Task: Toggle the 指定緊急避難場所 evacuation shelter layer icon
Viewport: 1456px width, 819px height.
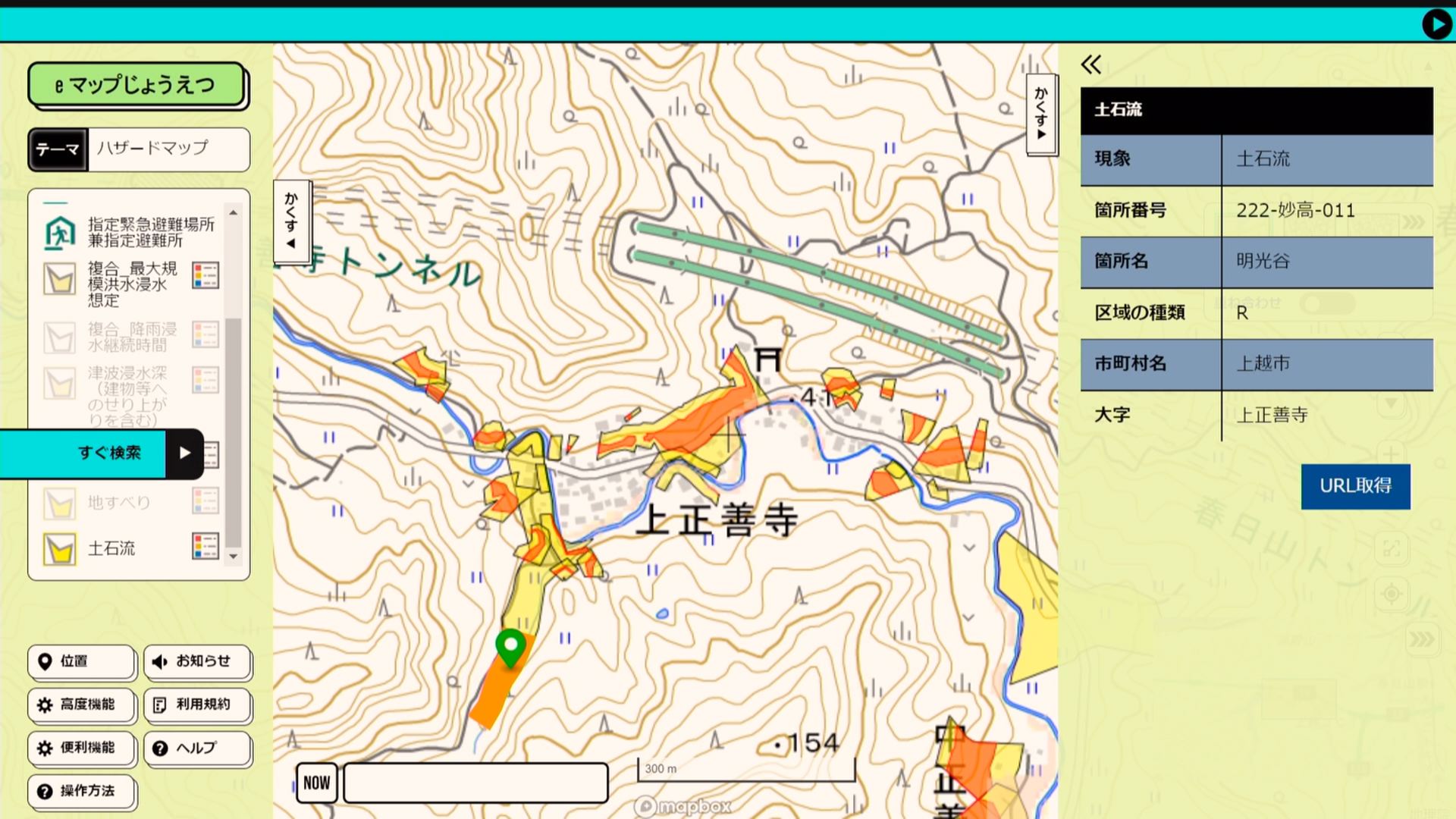Action: 59,233
